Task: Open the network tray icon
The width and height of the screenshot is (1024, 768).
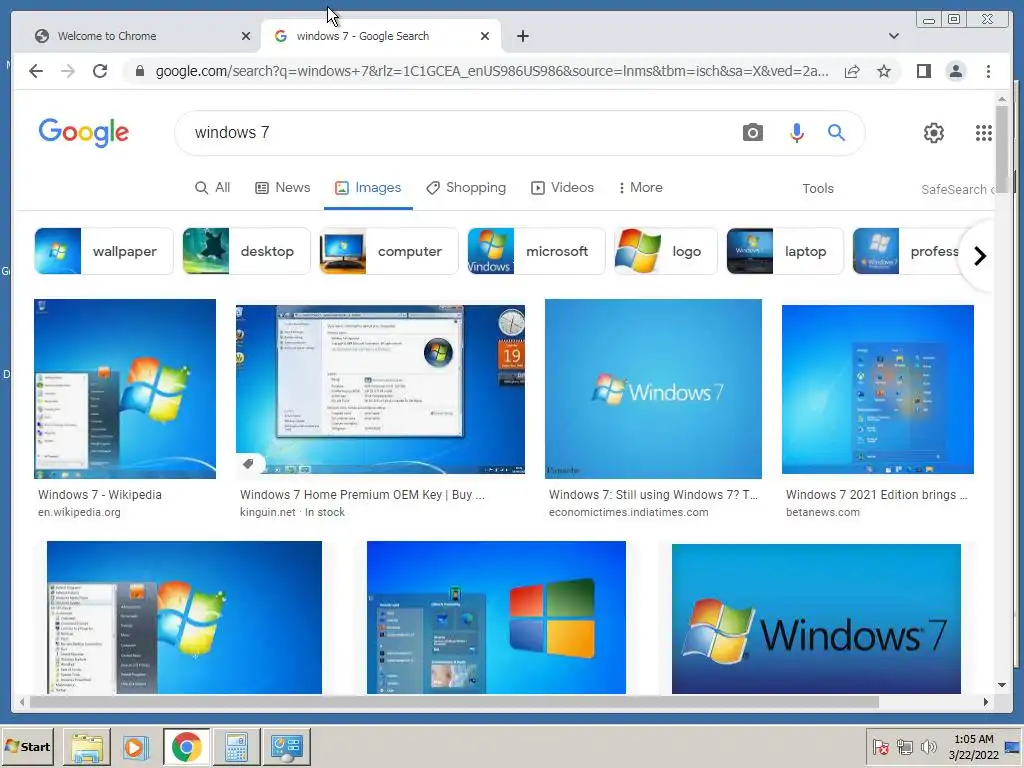Action: click(x=904, y=746)
